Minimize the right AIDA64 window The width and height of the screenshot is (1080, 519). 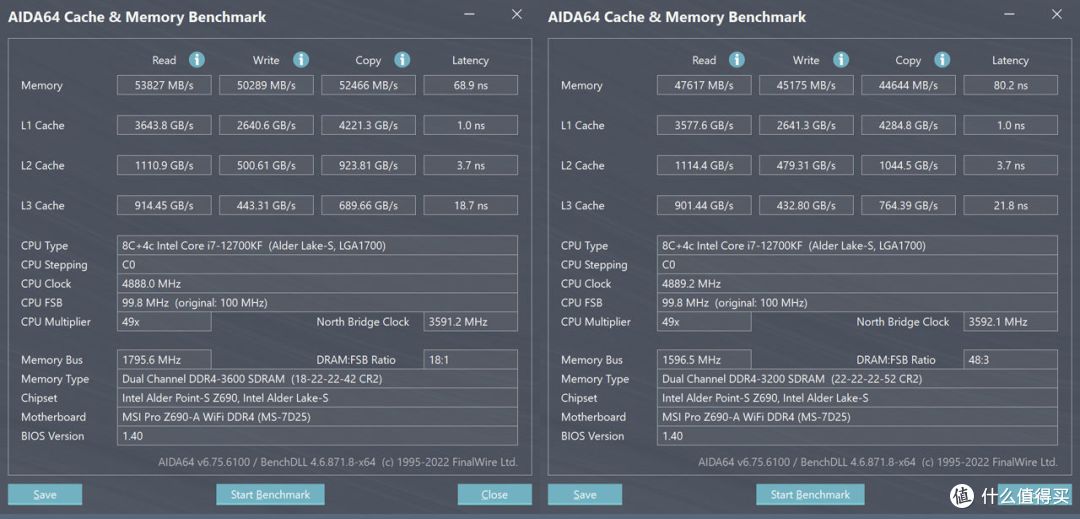click(x=1009, y=14)
